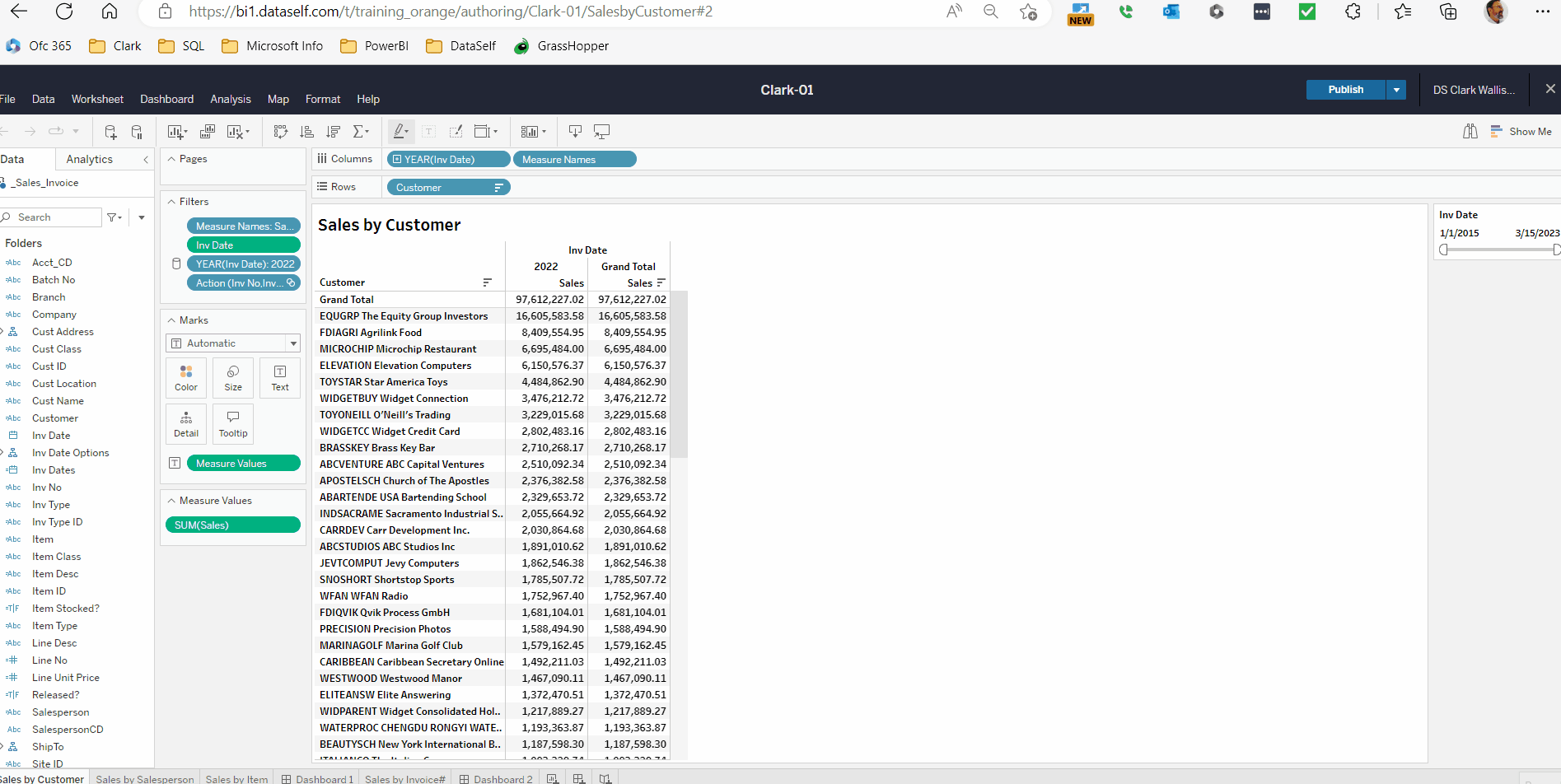Click the Color button on Marks card
This screenshot has width=1561, height=784.
pyautogui.click(x=186, y=378)
